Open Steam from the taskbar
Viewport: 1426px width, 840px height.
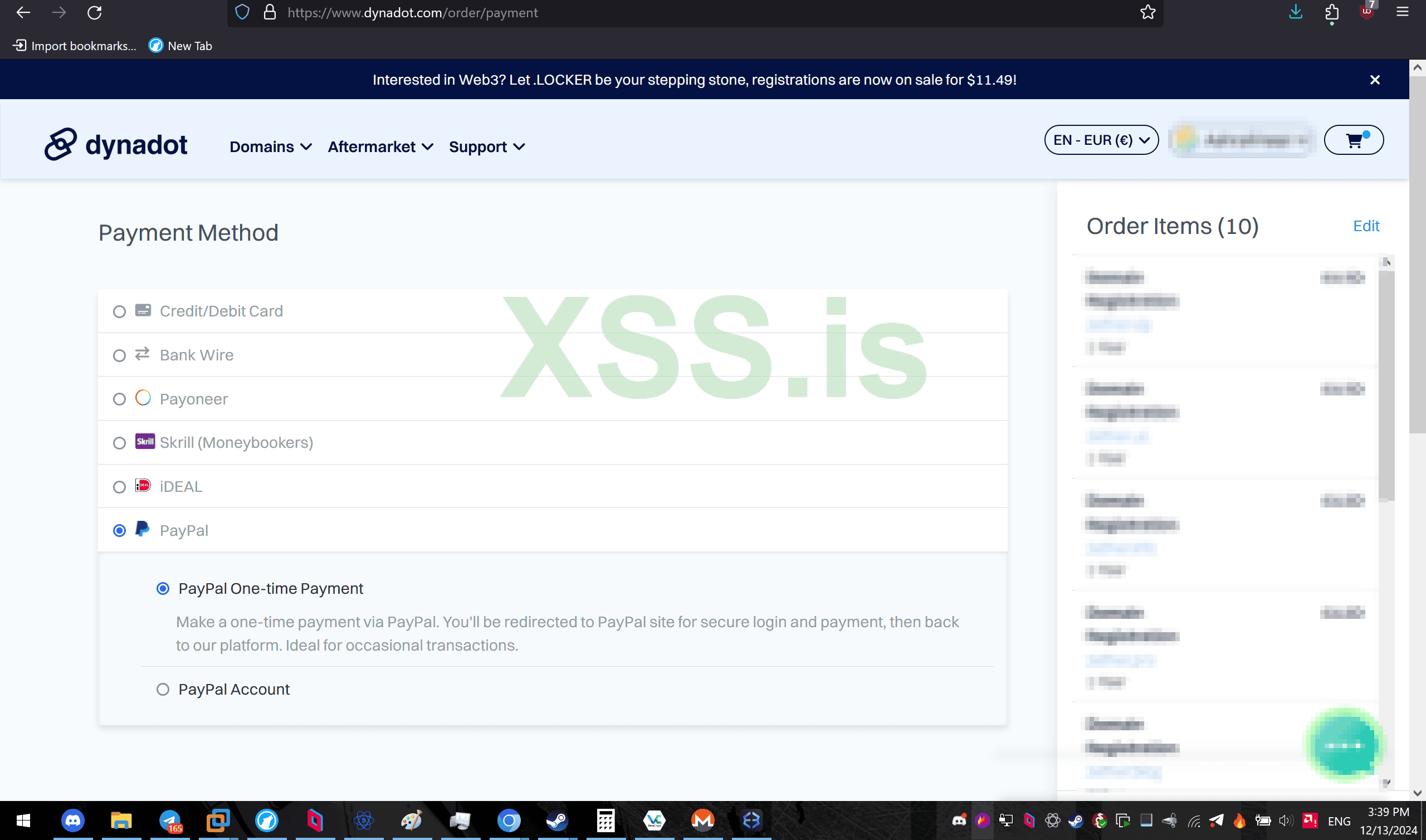click(x=557, y=820)
